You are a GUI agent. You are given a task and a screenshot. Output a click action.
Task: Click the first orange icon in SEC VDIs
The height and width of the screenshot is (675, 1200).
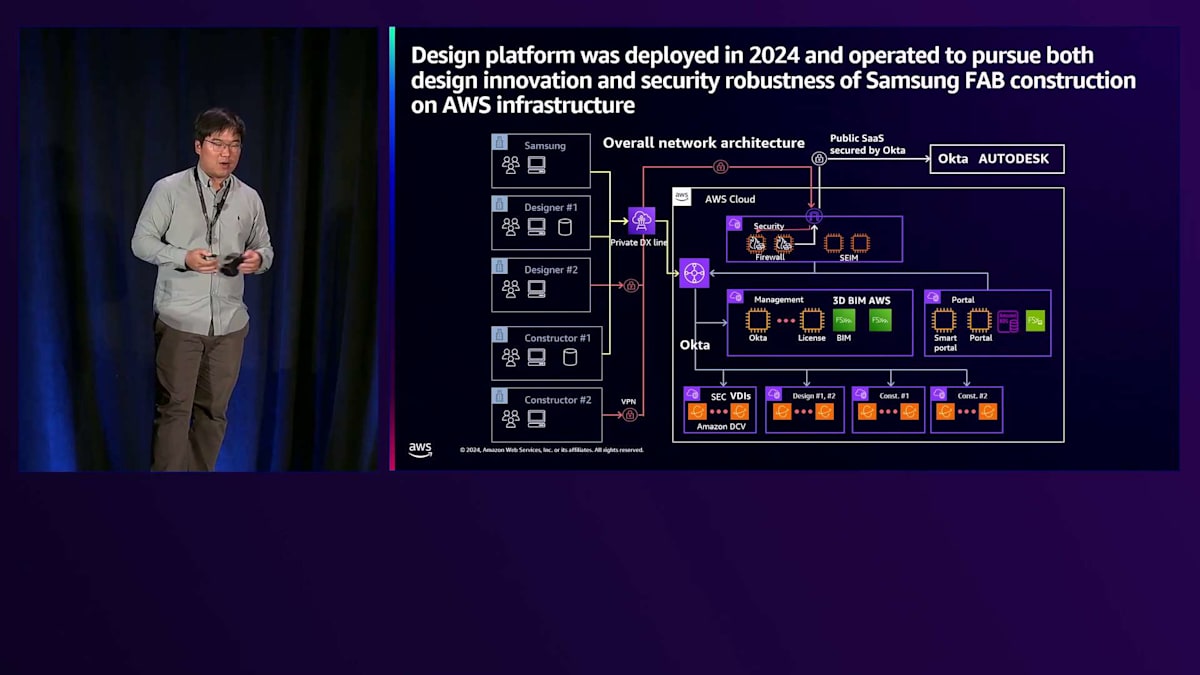click(x=697, y=412)
